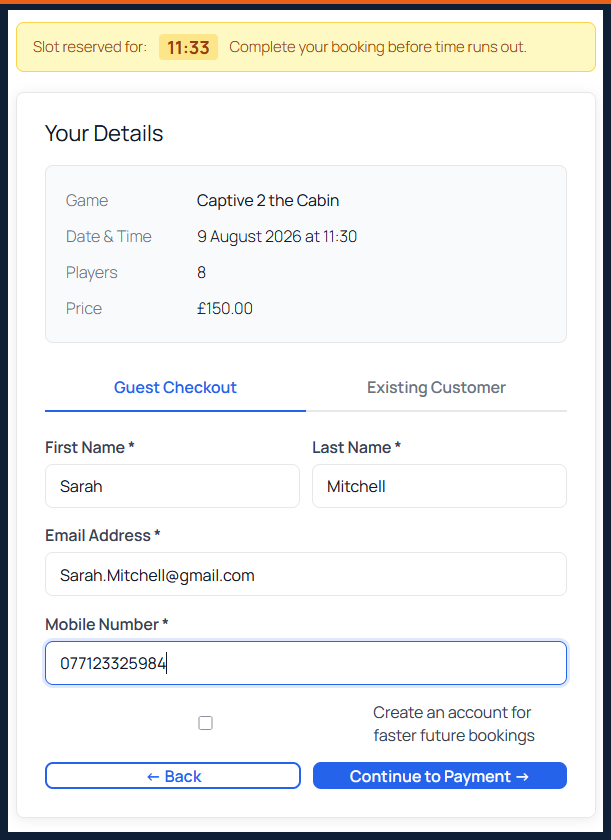Click the £150.00 price value
This screenshot has width=611, height=840.
(x=225, y=308)
